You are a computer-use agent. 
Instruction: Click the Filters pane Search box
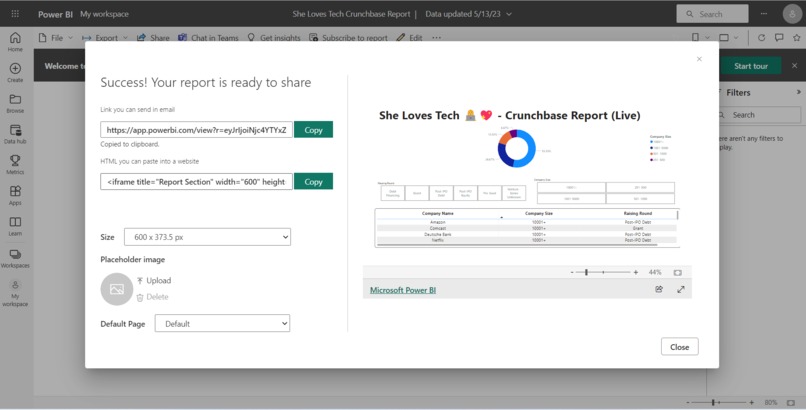click(x=759, y=115)
